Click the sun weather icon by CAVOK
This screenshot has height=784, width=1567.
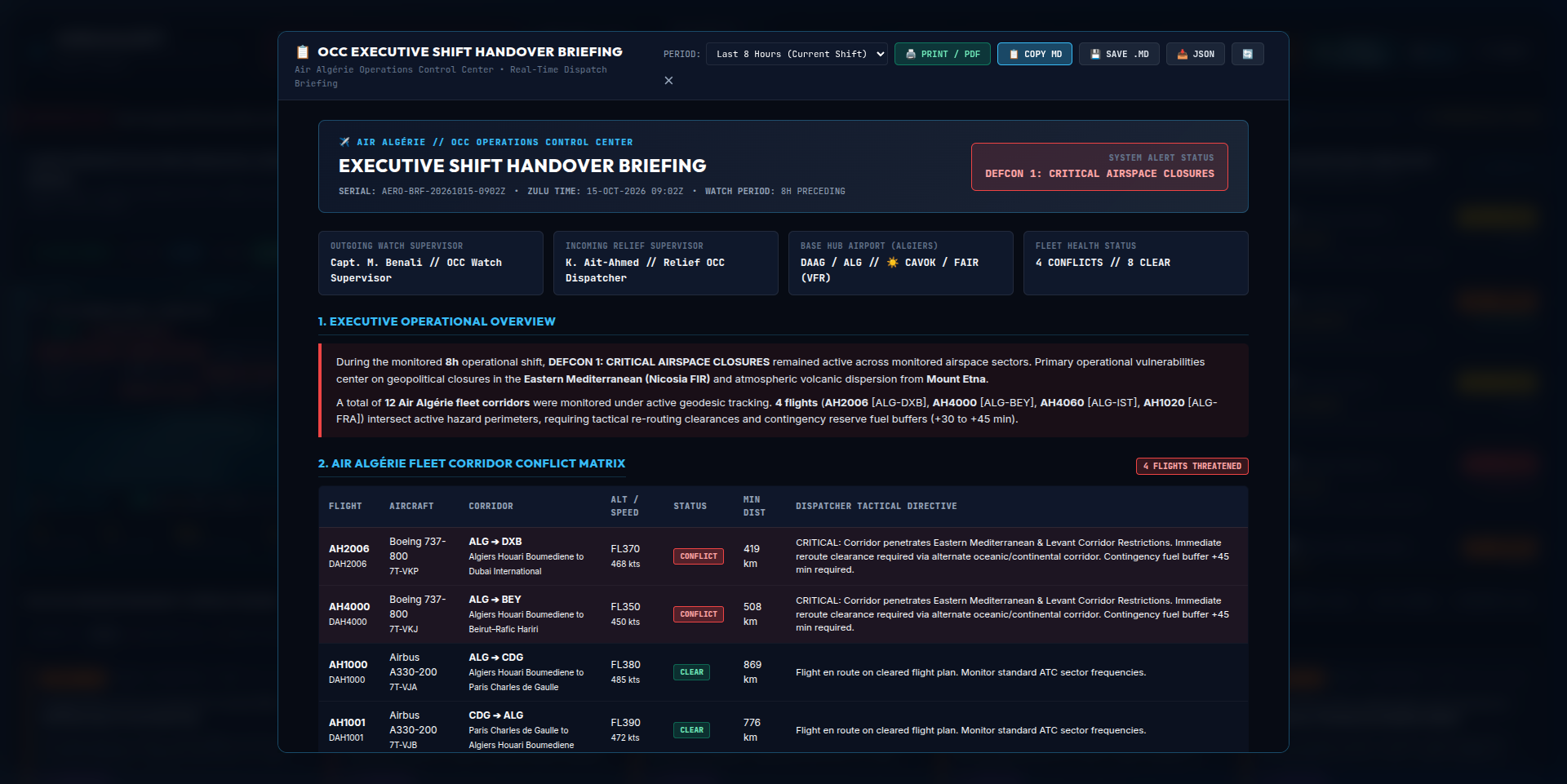point(892,263)
